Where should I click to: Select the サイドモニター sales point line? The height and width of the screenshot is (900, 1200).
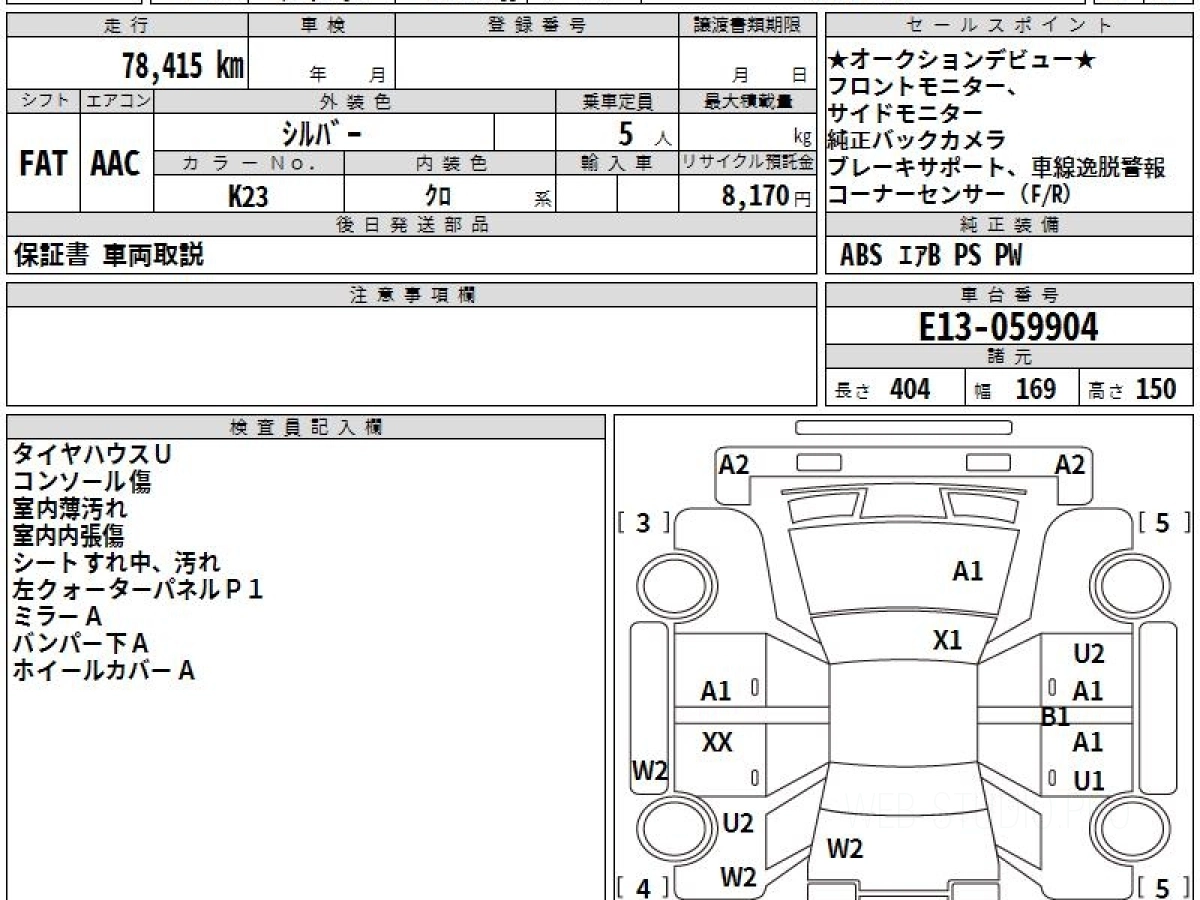point(906,113)
